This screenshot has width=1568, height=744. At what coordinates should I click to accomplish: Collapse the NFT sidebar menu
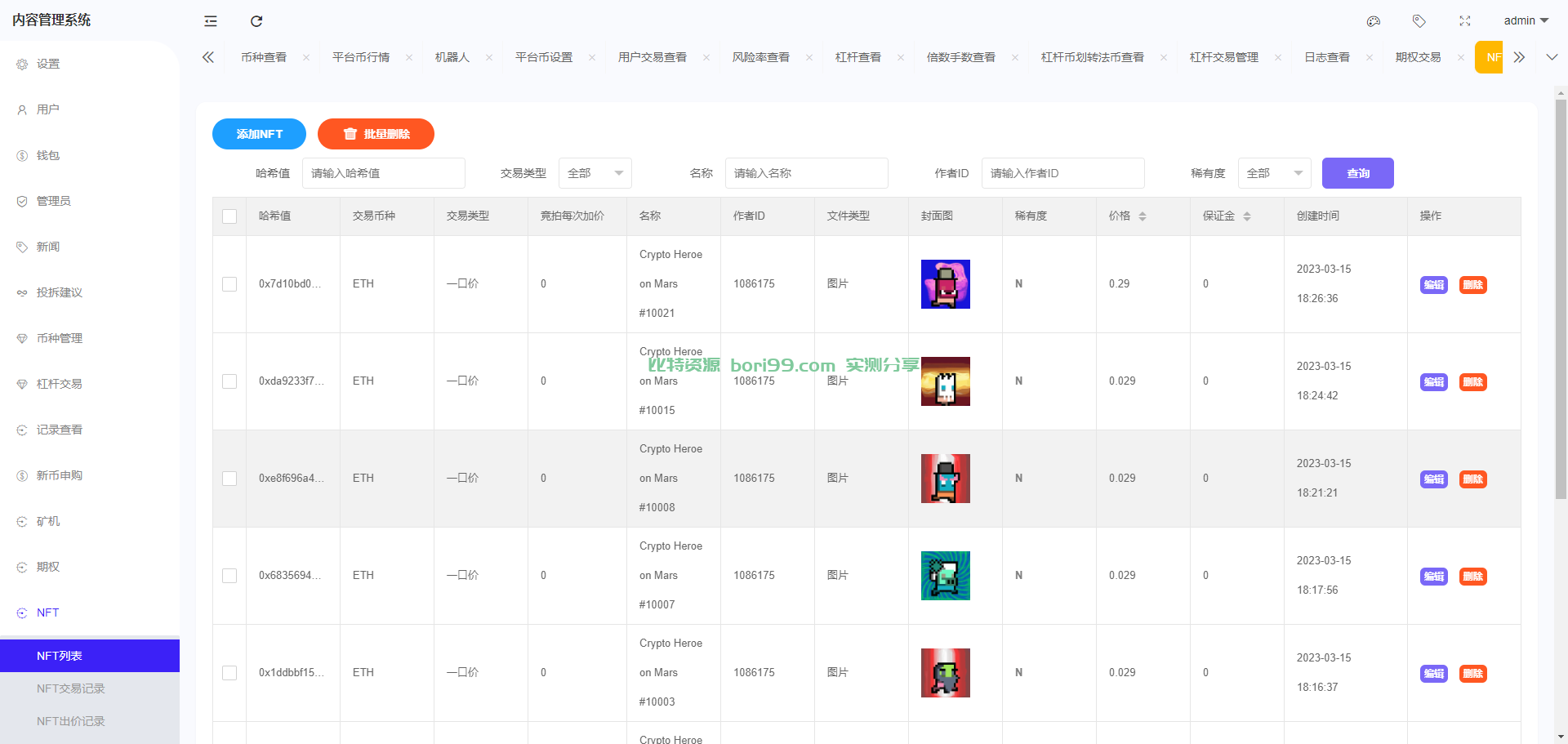point(90,613)
